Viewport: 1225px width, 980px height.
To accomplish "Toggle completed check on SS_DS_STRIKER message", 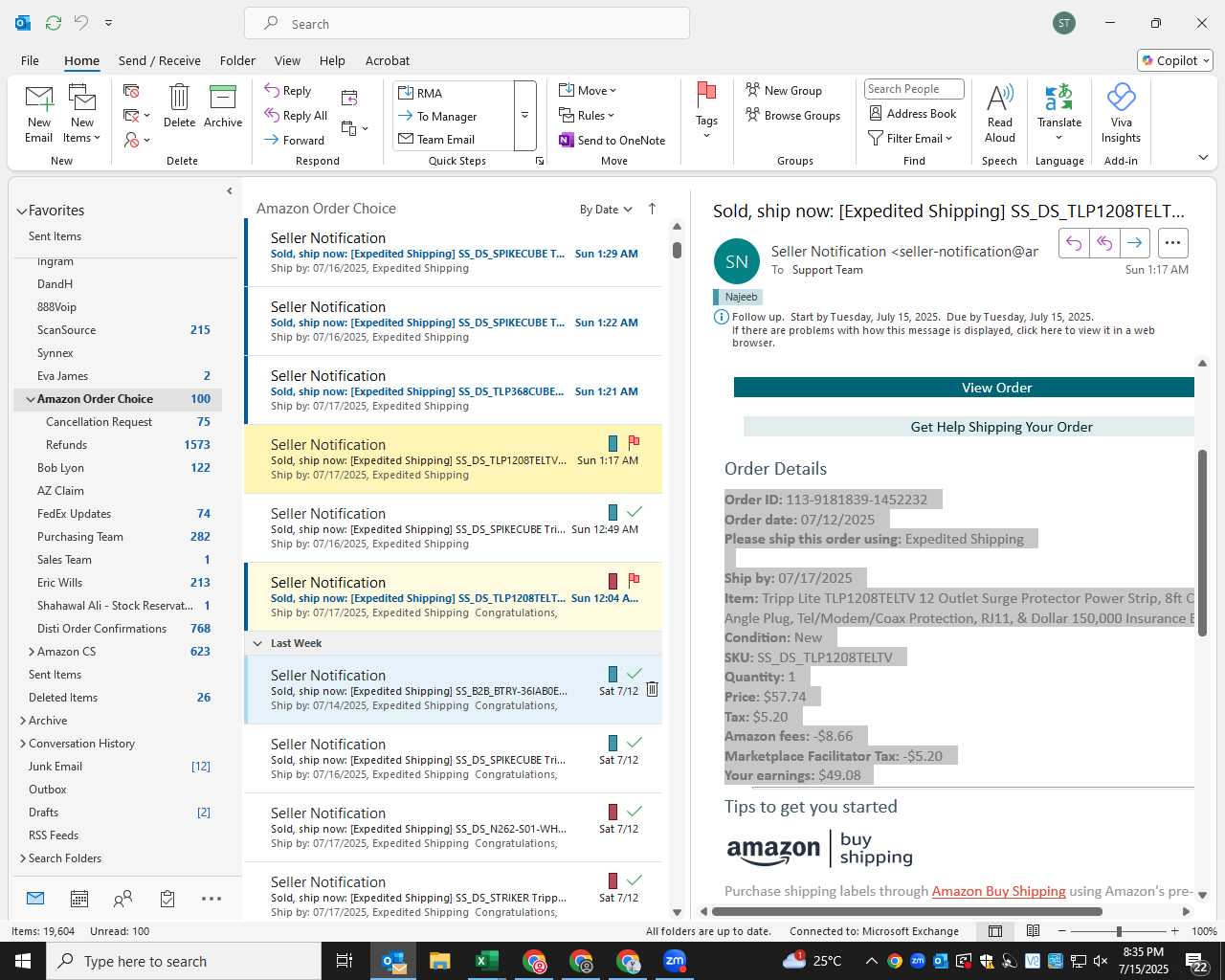I will [634, 880].
